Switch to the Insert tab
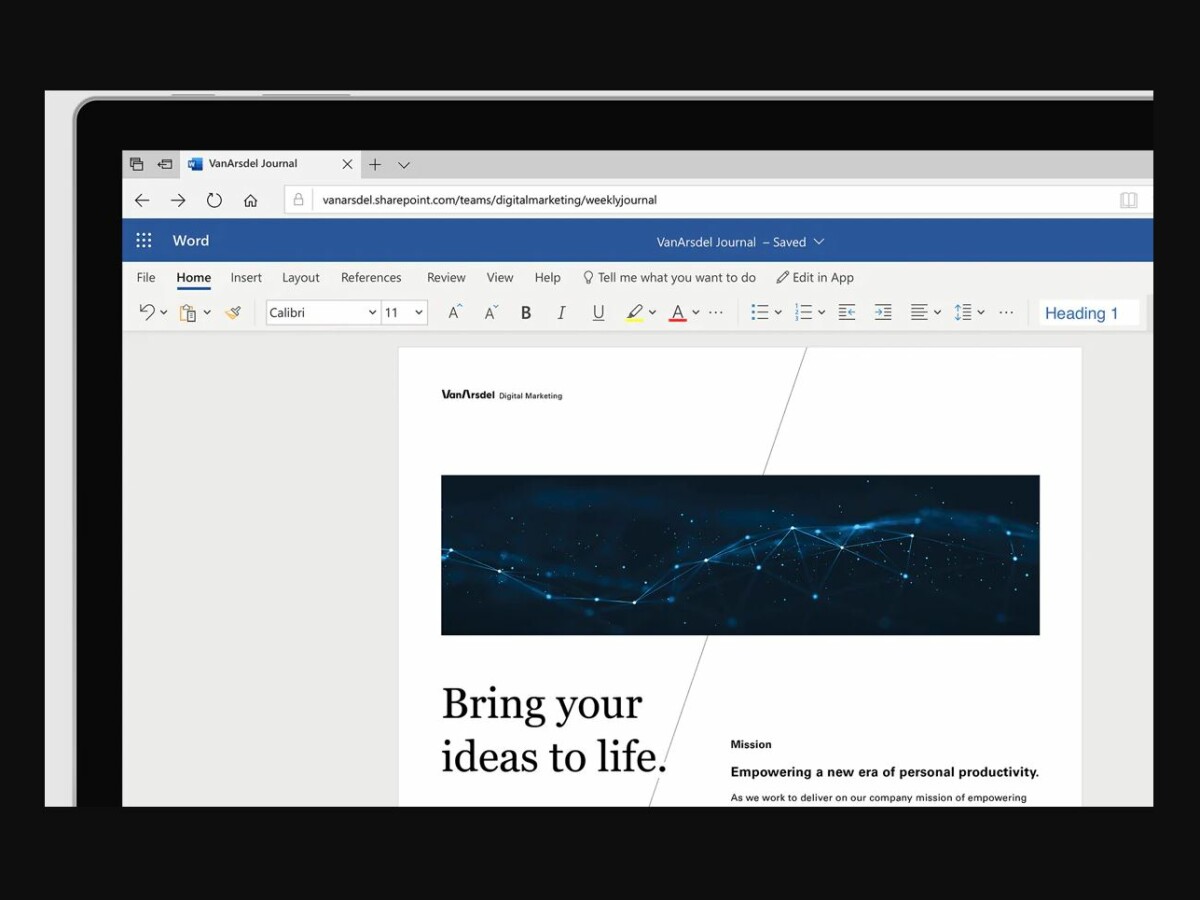The width and height of the screenshot is (1200, 900). 246,278
